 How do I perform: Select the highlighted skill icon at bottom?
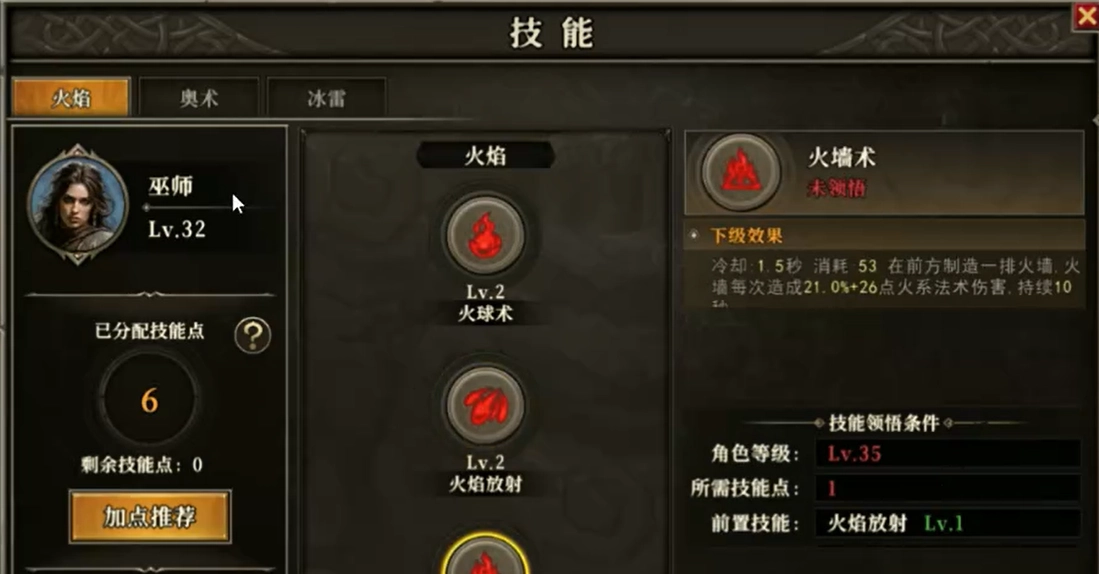click(485, 556)
